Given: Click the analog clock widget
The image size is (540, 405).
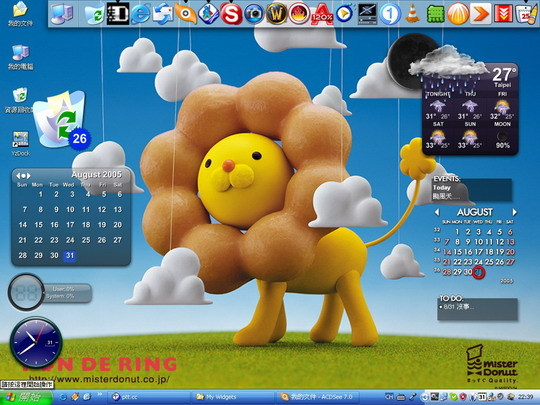Looking at the screenshot, I should [36, 343].
